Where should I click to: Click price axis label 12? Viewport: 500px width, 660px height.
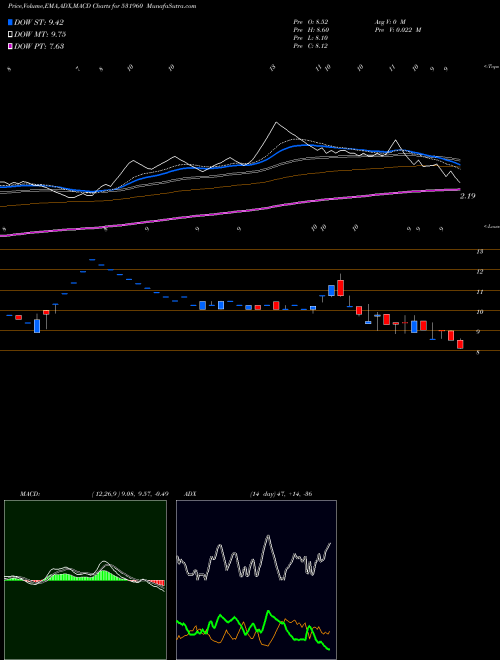tap(479, 272)
